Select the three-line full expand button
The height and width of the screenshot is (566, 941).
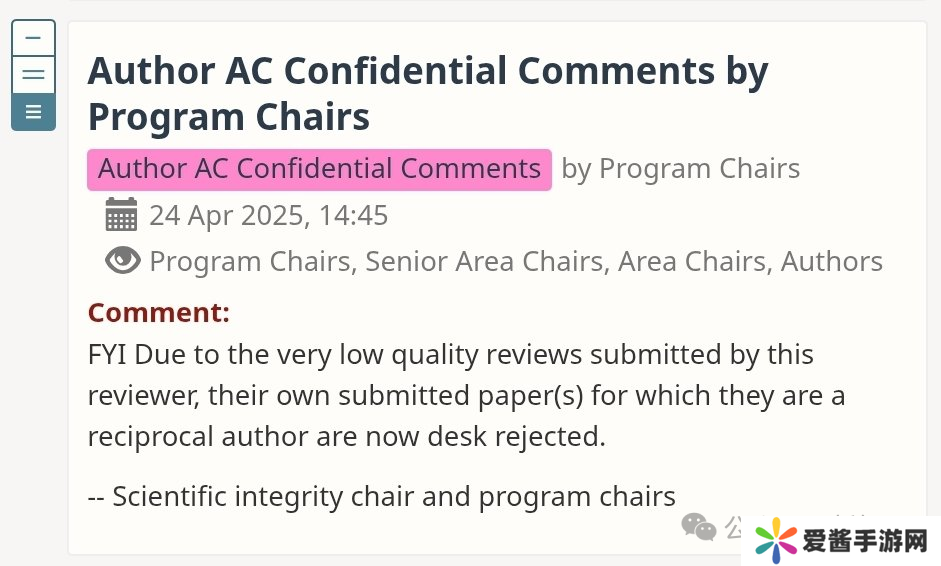tap(33, 112)
